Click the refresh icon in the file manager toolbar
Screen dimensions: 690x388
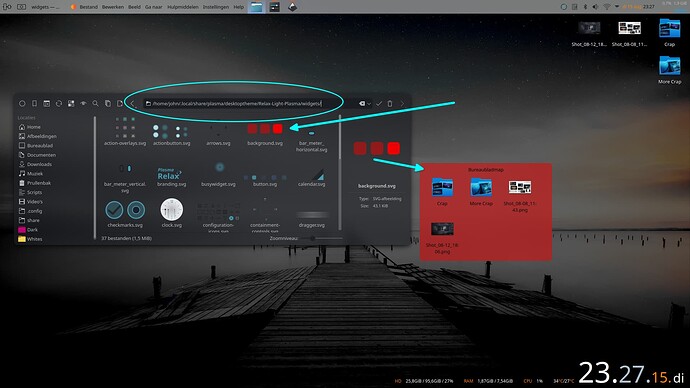pyautogui.click(x=59, y=103)
